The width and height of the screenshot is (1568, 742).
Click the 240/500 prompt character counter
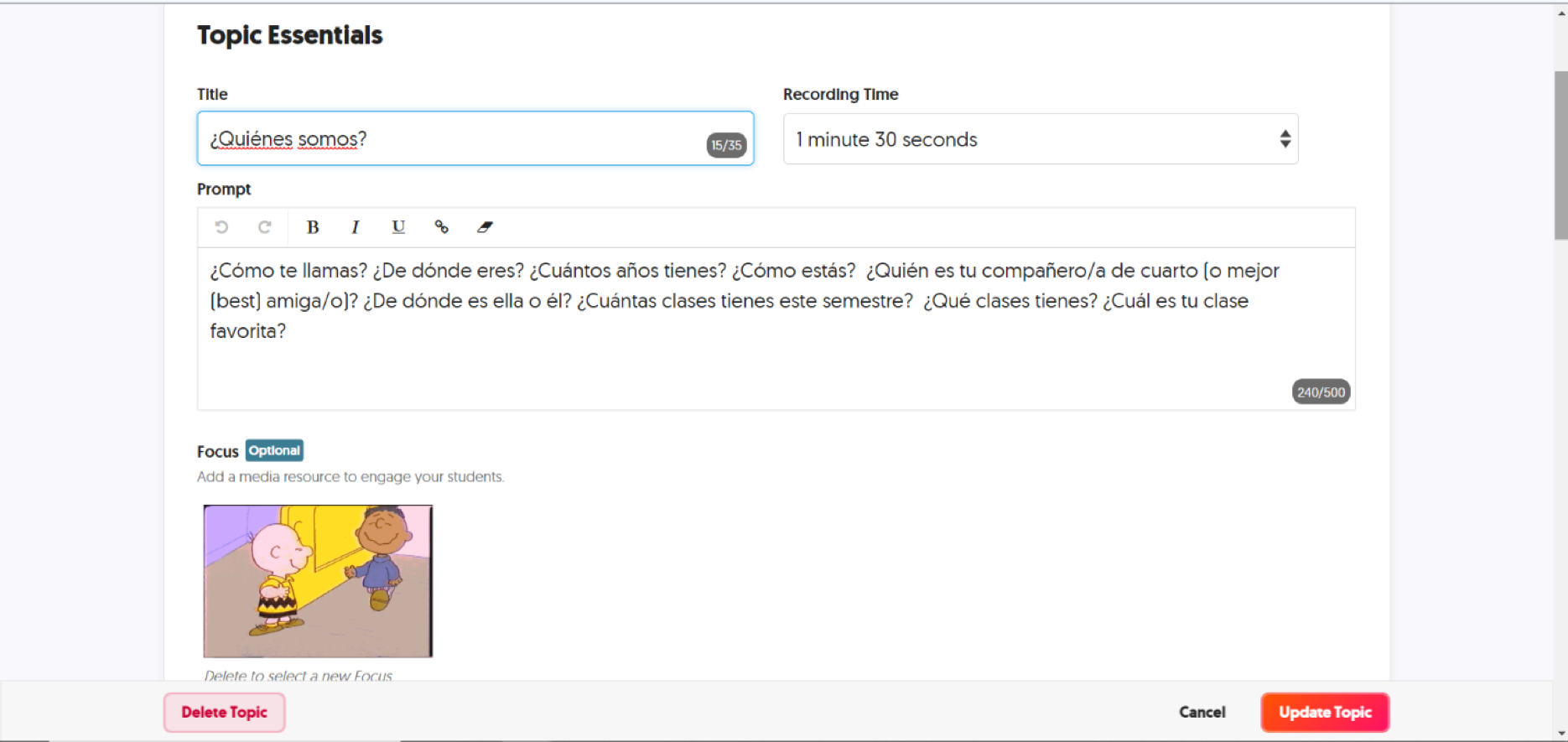(x=1321, y=392)
